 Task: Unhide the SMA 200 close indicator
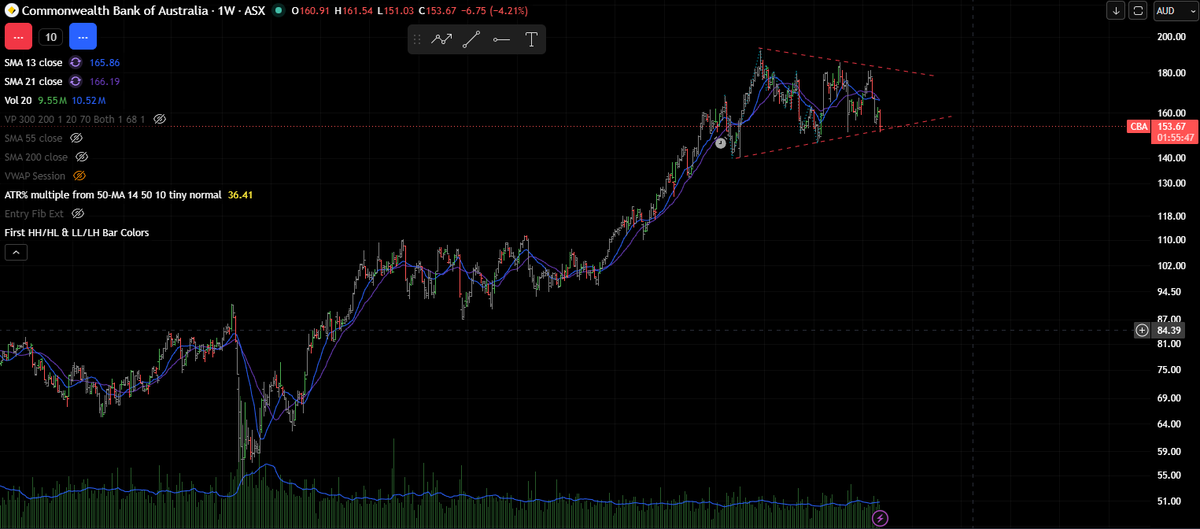82,157
